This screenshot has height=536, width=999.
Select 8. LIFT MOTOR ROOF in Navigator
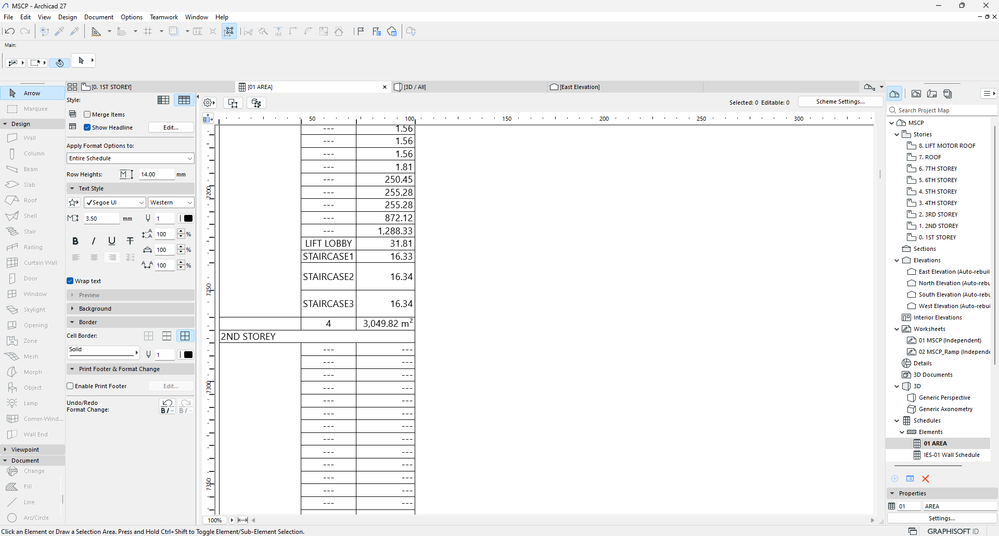click(946, 146)
